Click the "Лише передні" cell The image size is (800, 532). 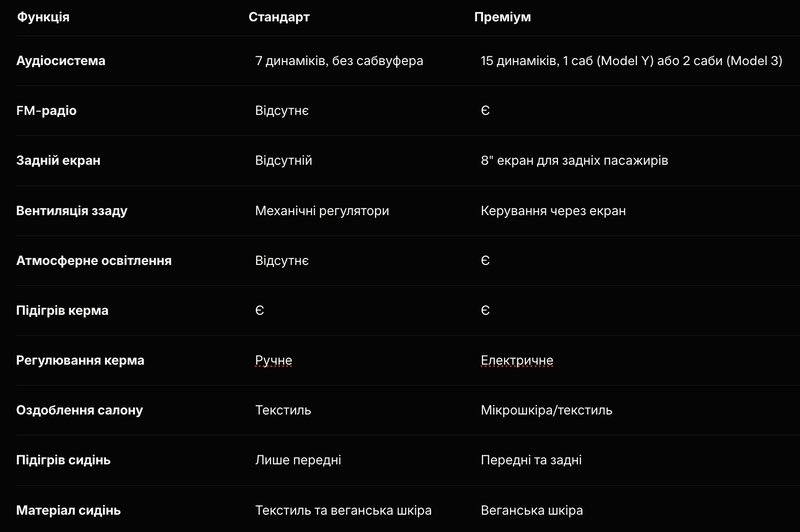tap(298, 461)
